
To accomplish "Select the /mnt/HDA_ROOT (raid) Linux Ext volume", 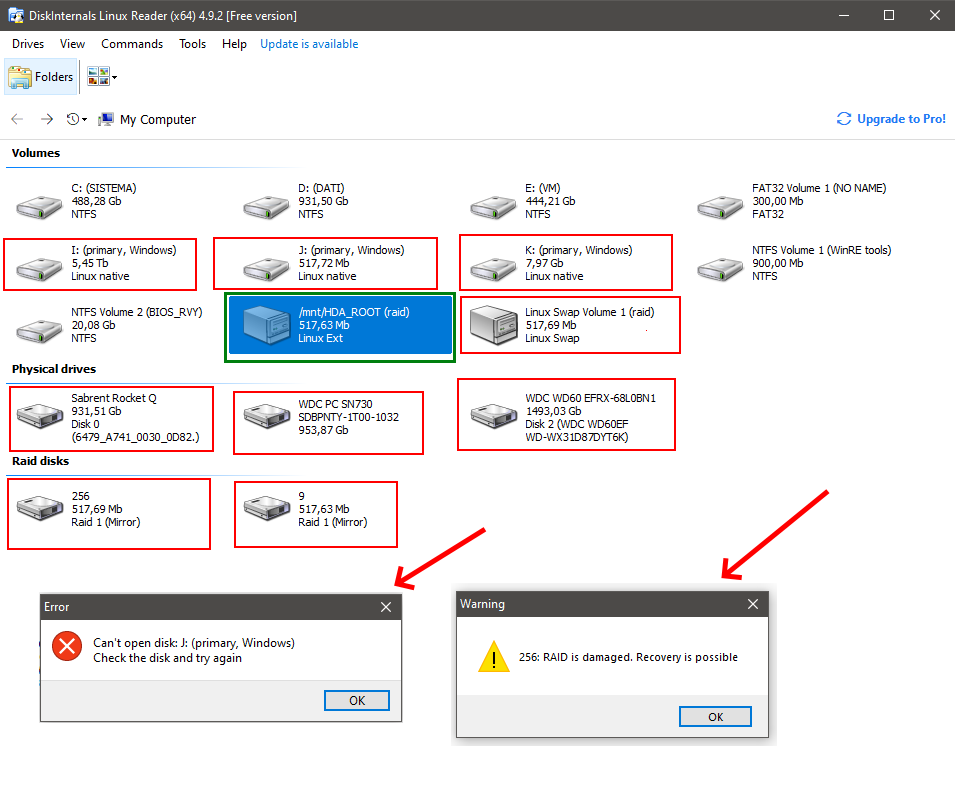I will coord(340,325).
